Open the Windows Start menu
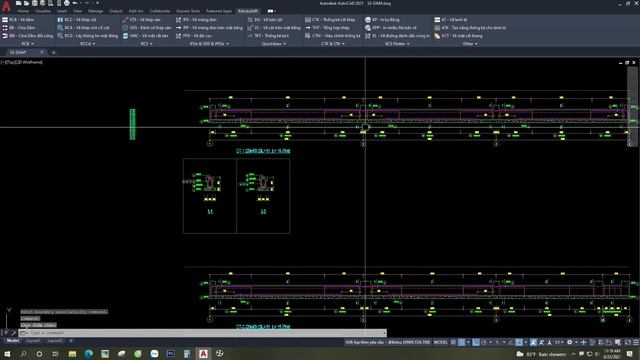Viewport: 640px width, 360px height. tap(7, 353)
